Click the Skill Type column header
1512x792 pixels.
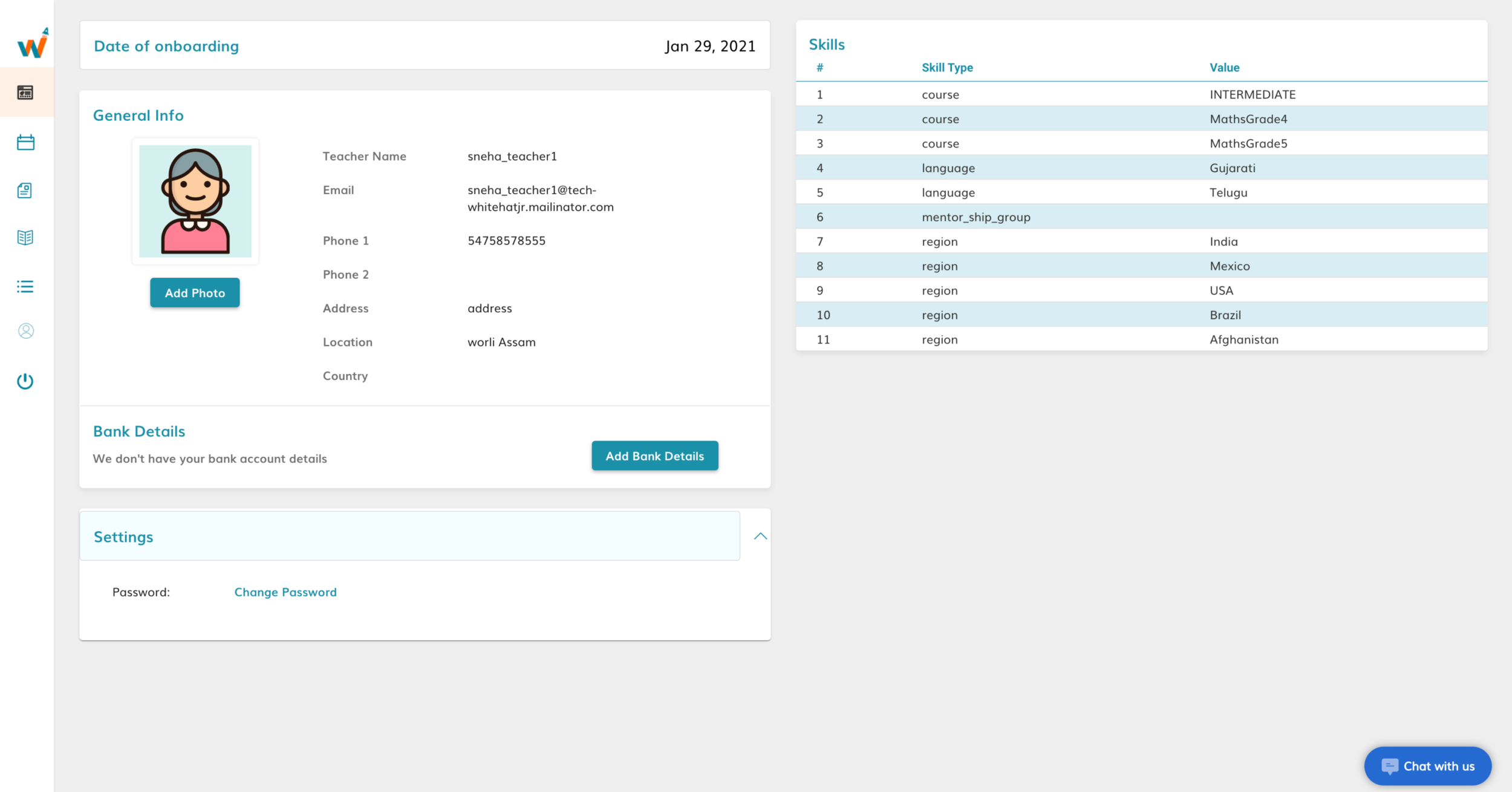(x=947, y=68)
